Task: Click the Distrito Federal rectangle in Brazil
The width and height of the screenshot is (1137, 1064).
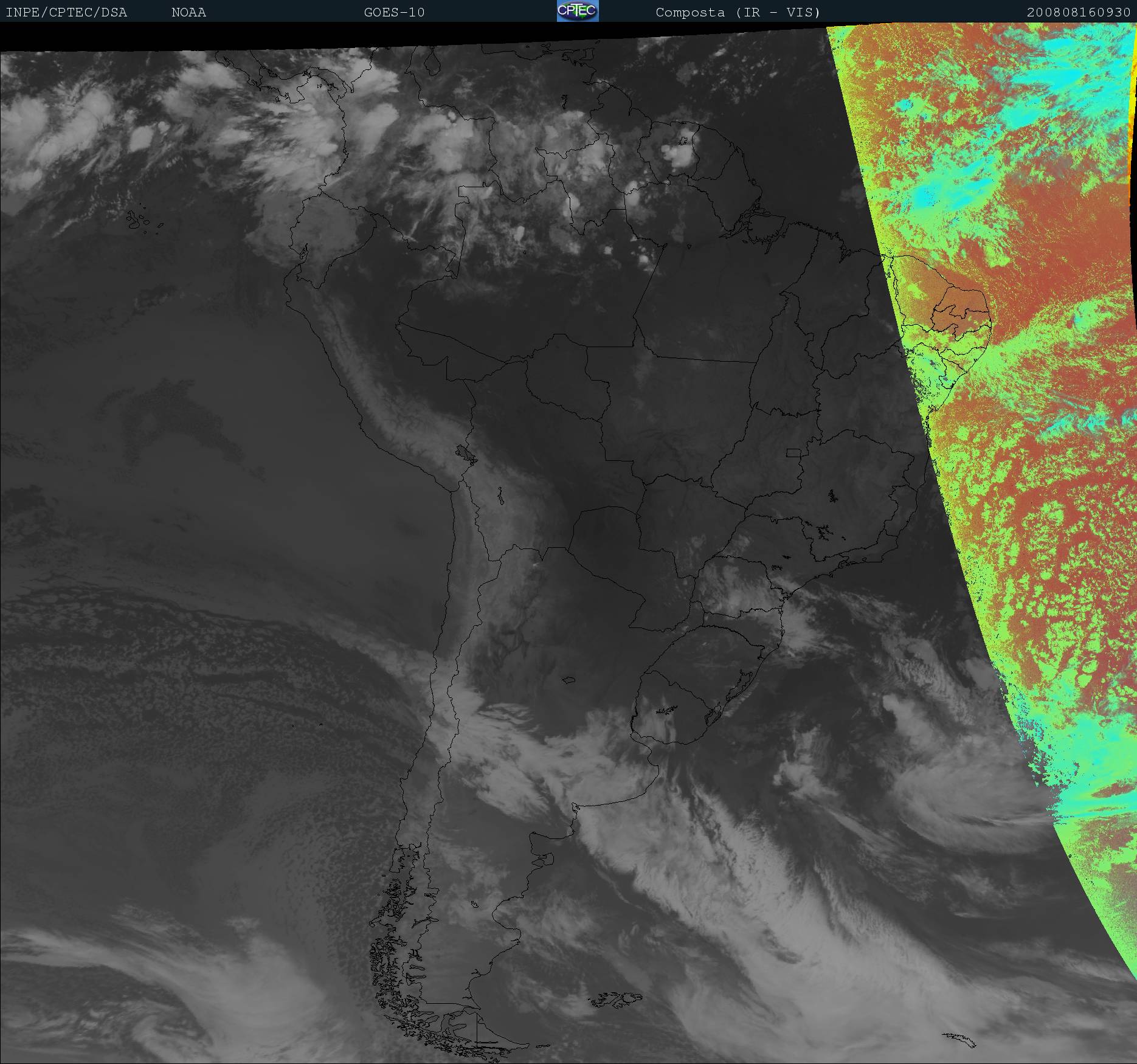Action: point(793,452)
